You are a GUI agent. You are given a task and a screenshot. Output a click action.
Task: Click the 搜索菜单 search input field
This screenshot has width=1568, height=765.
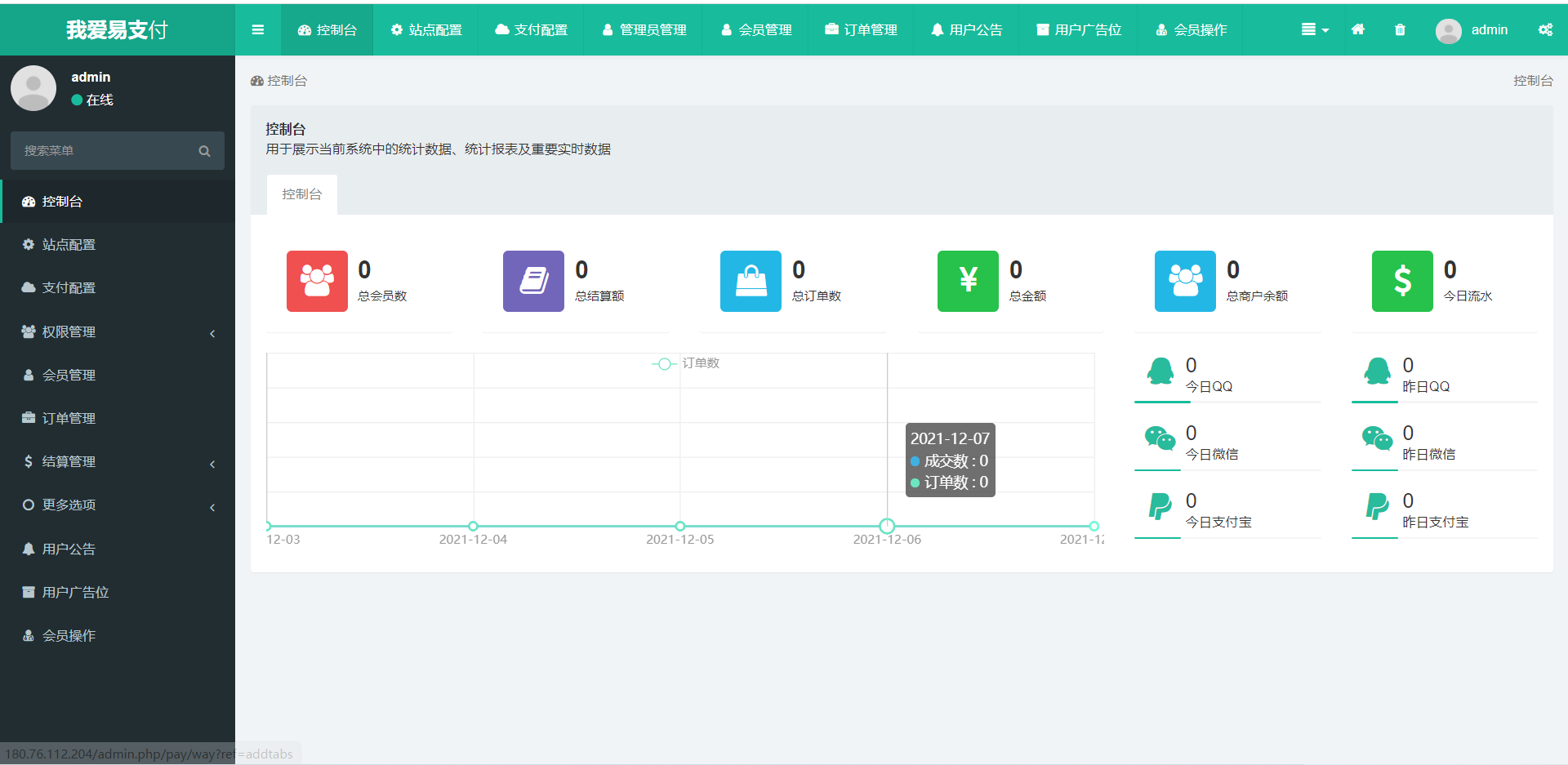point(106,151)
